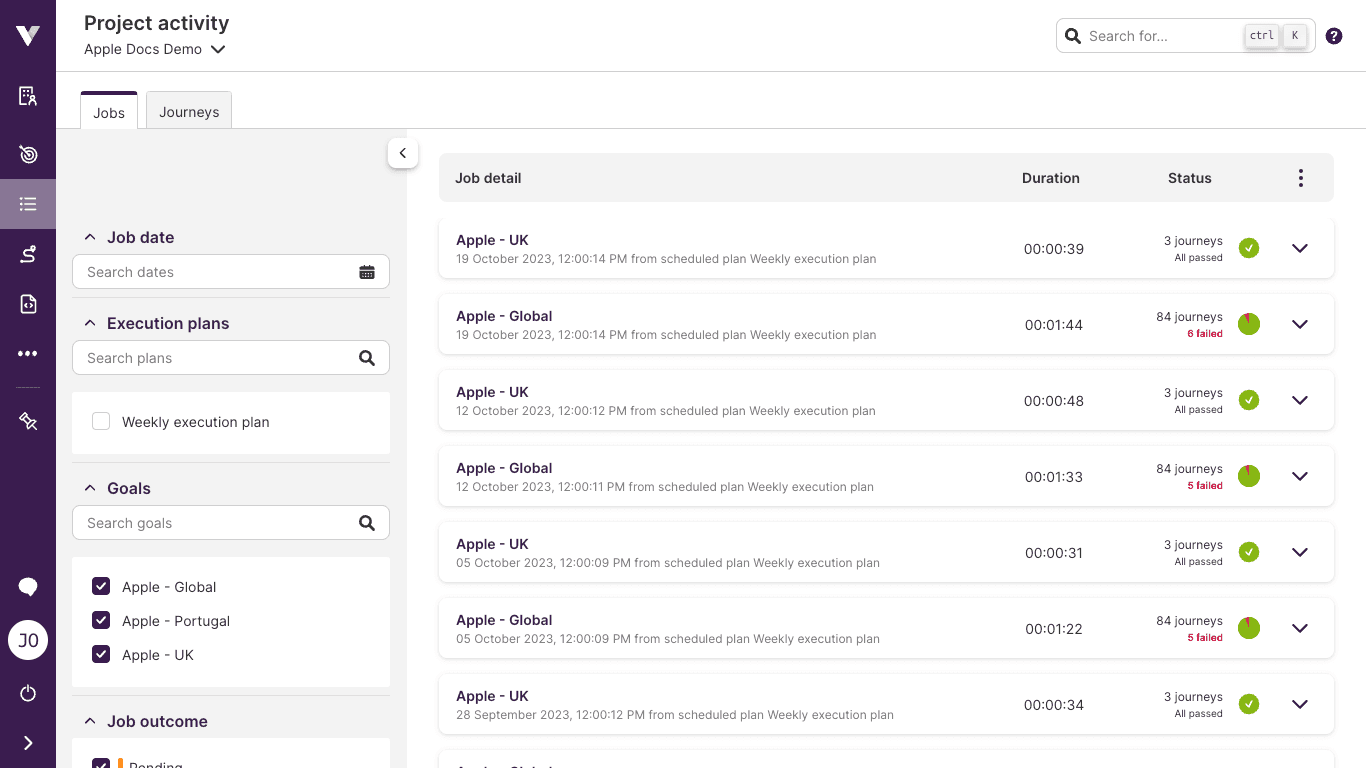The image size is (1366, 768).
Task: Uncheck the Apple - Portugal goal
Action: [100, 620]
